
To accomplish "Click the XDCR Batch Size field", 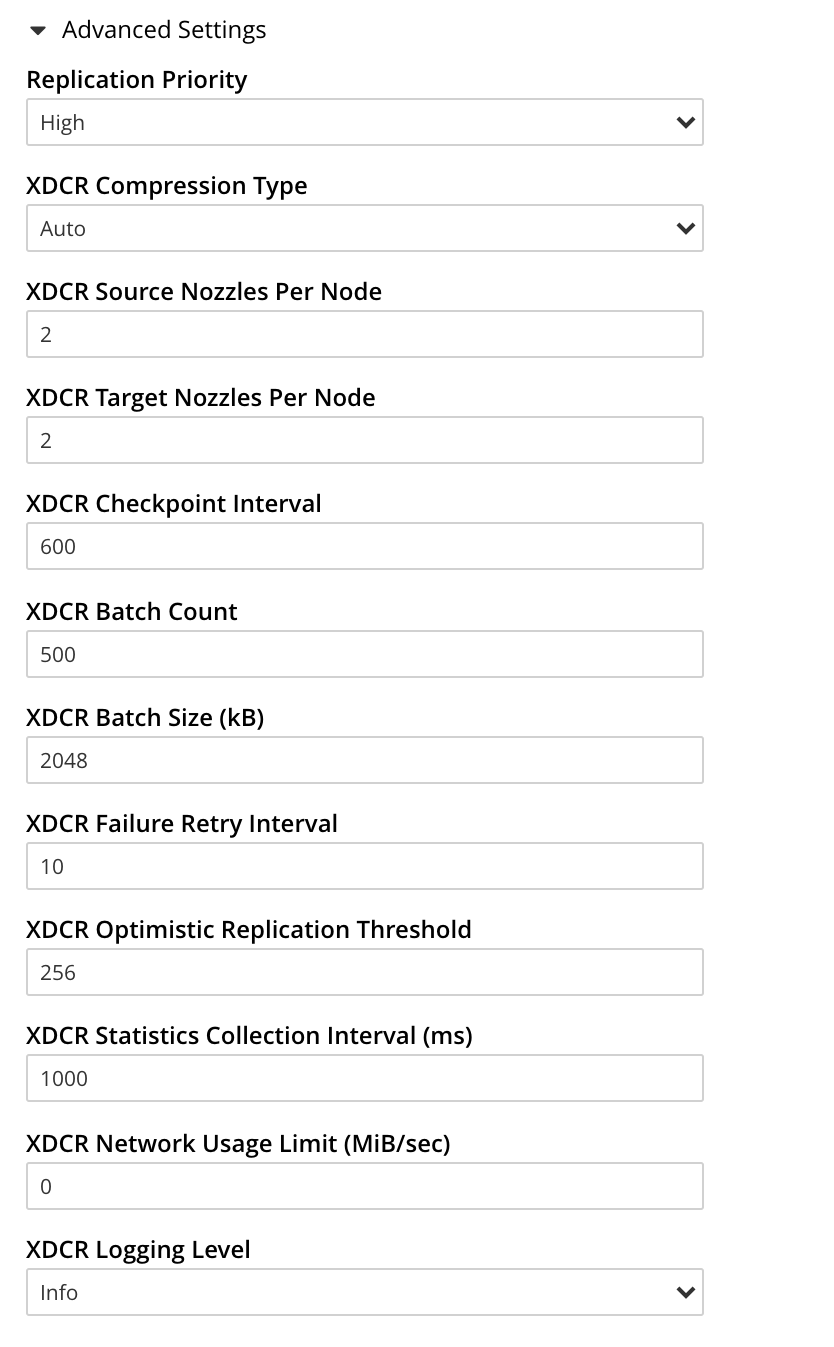I will 365,760.
